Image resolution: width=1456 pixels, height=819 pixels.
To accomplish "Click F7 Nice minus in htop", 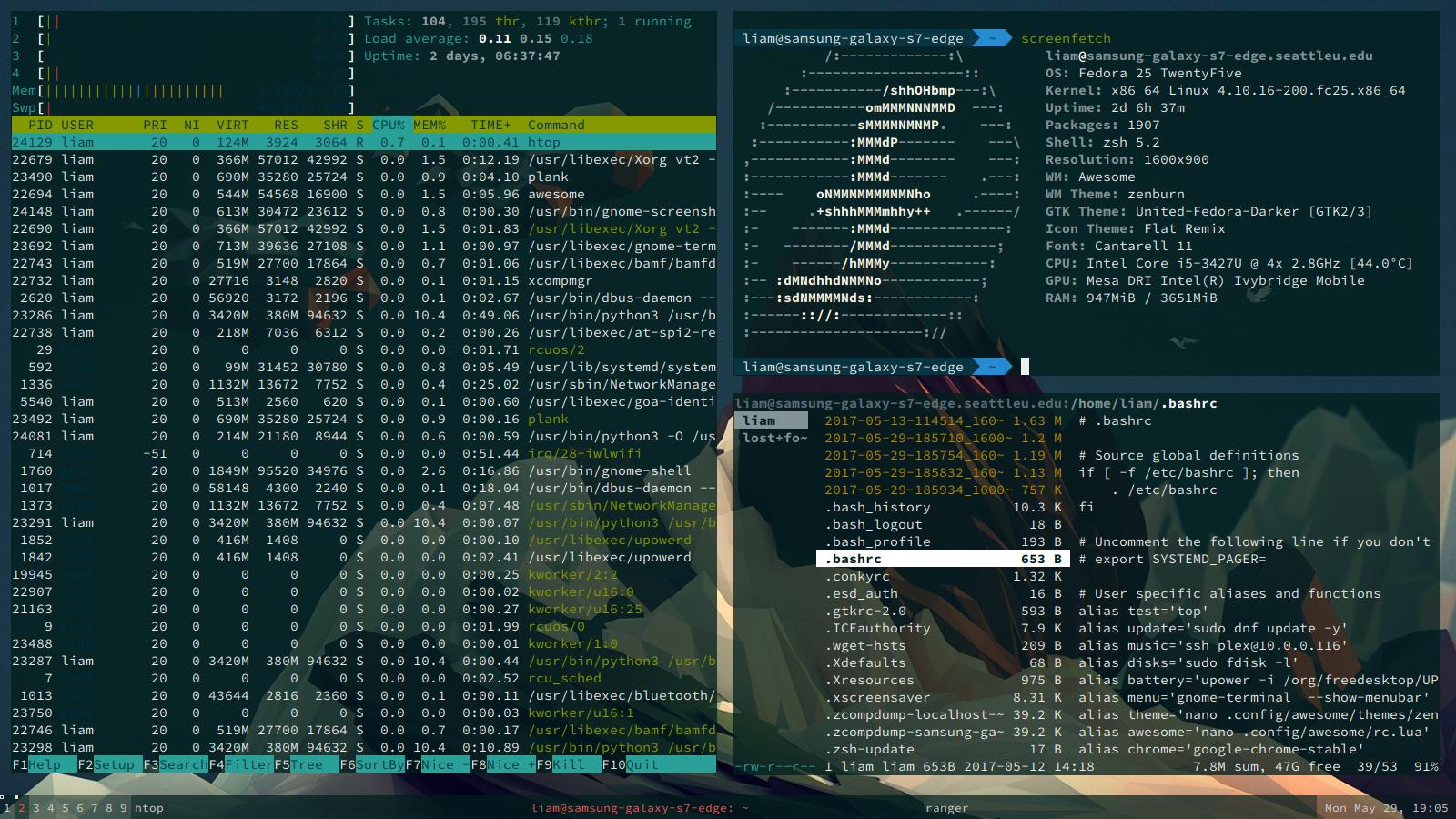I will 444,764.
